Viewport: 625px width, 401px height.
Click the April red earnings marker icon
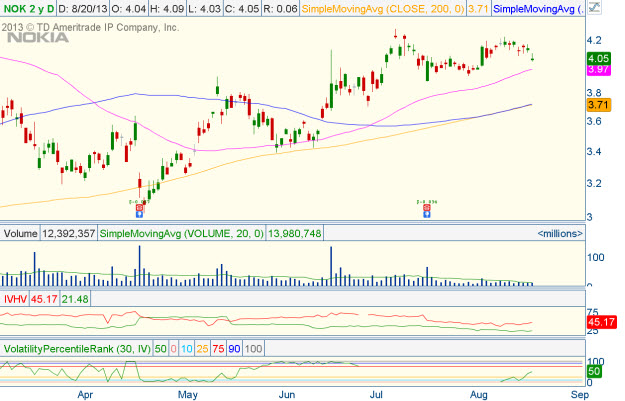pyautogui.click(x=139, y=203)
